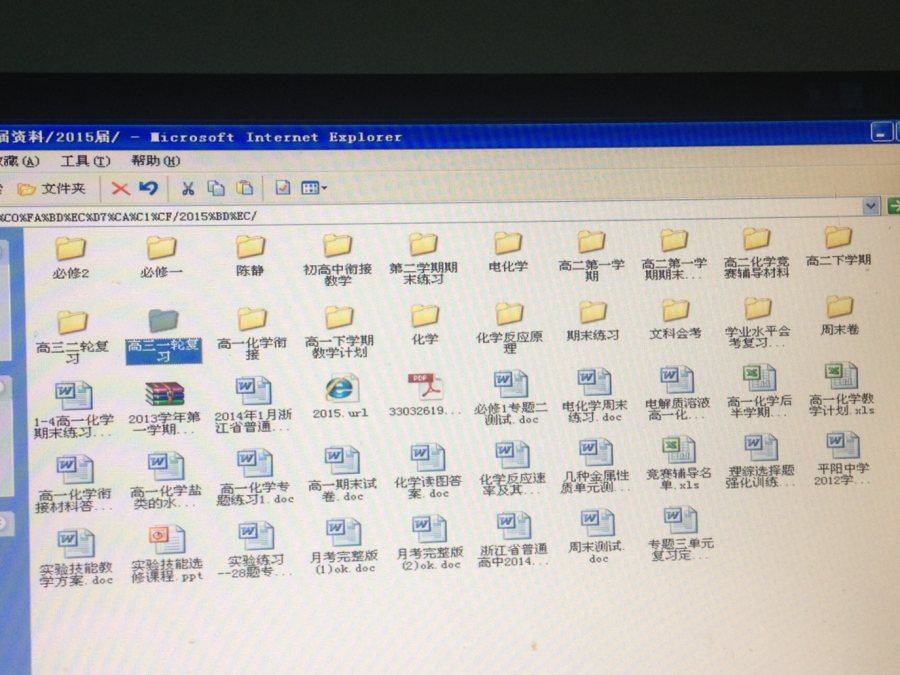Click the green Go arrow beside address bar
Image resolution: width=900 pixels, height=675 pixels.
click(893, 205)
